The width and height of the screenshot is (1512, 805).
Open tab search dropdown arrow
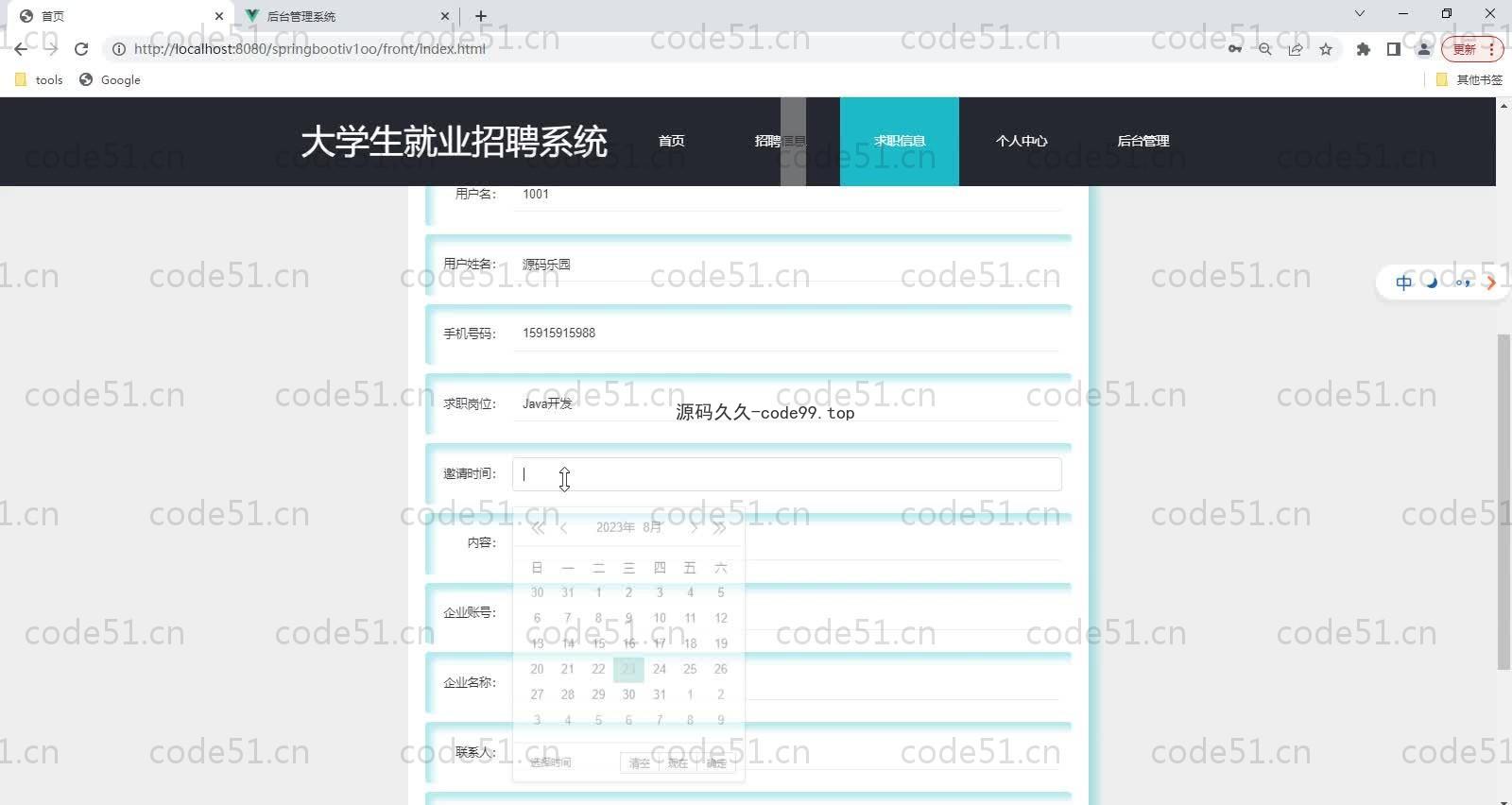[x=1359, y=14]
